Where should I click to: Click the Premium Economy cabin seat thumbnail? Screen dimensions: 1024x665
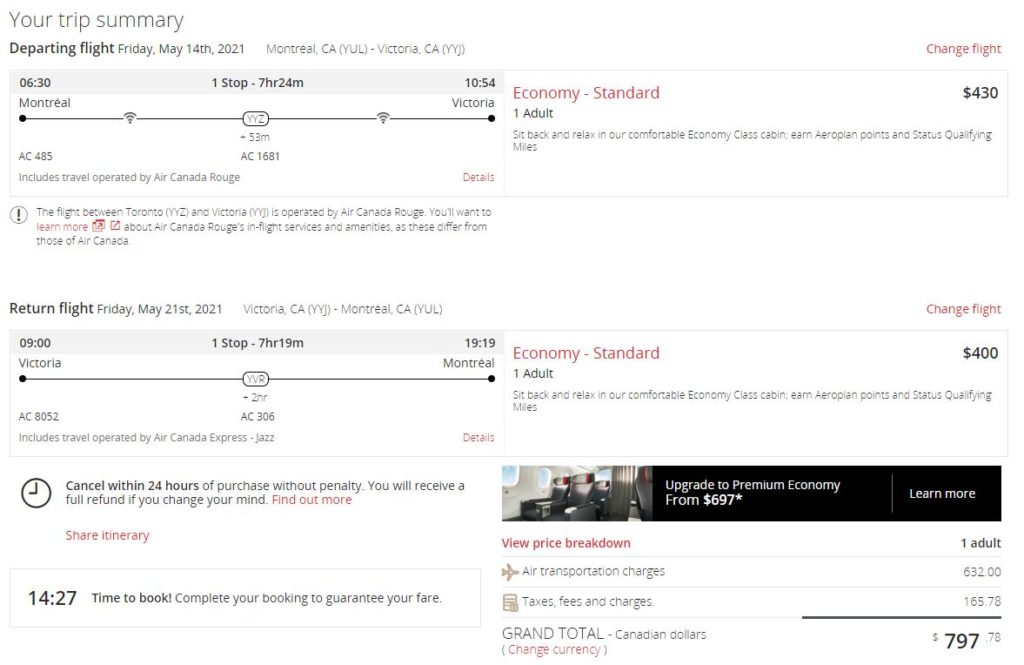[x=577, y=493]
